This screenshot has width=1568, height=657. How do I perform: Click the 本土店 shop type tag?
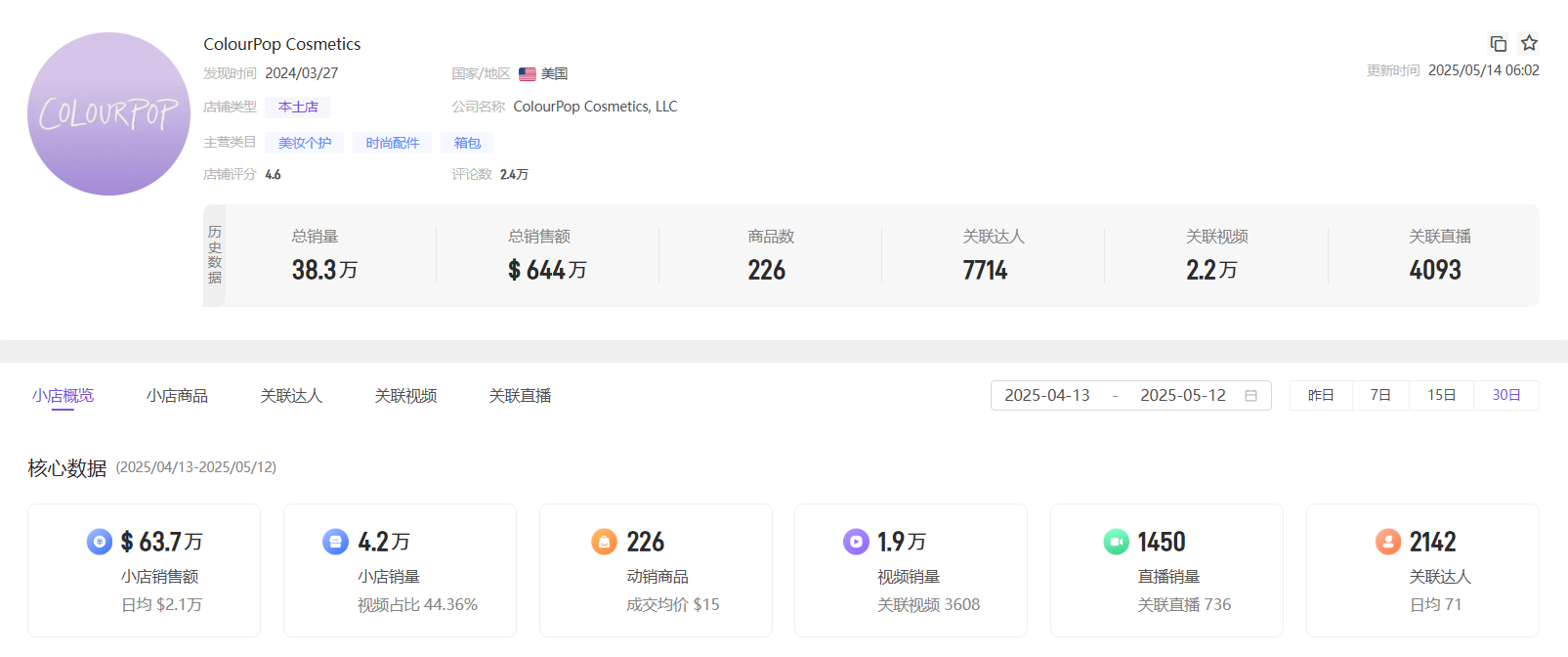click(298, 107)
